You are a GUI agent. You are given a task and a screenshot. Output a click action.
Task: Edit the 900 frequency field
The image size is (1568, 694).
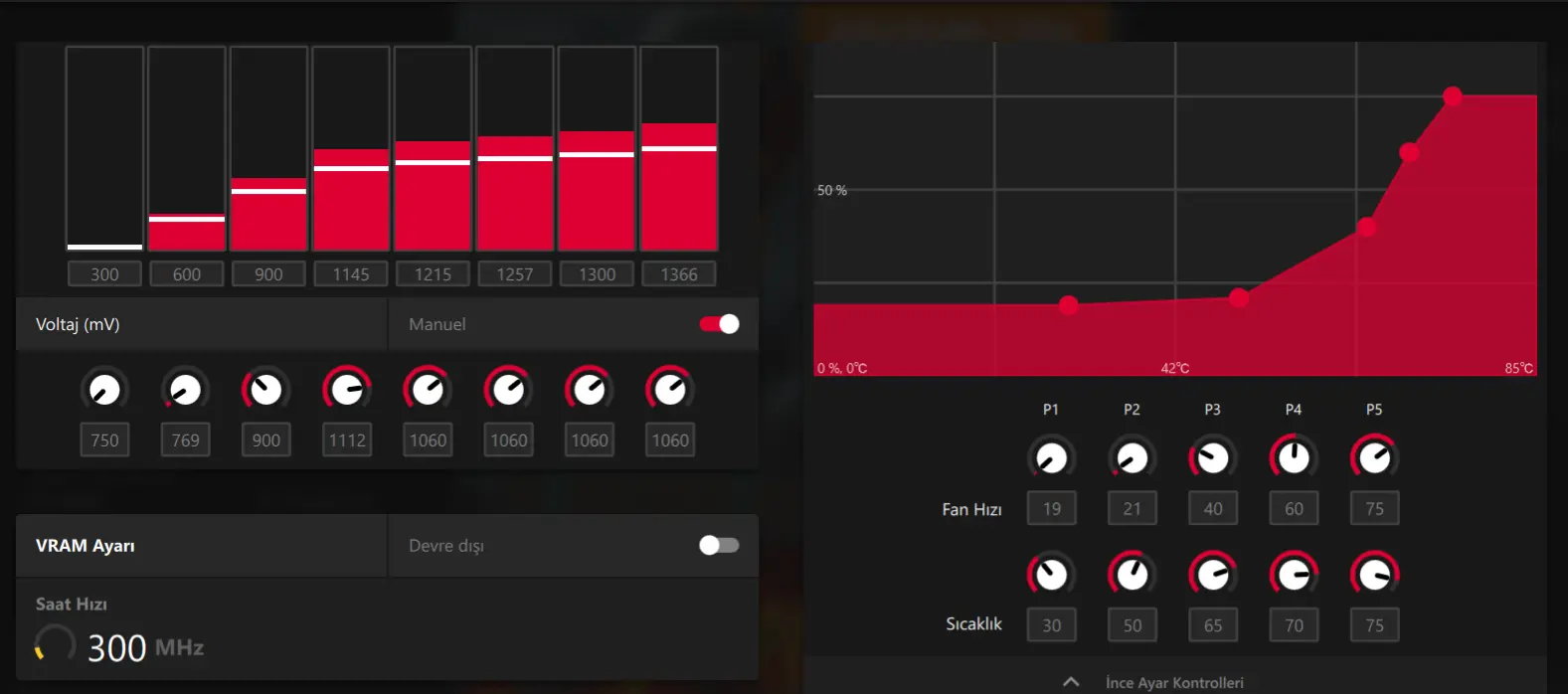point(268,273)
